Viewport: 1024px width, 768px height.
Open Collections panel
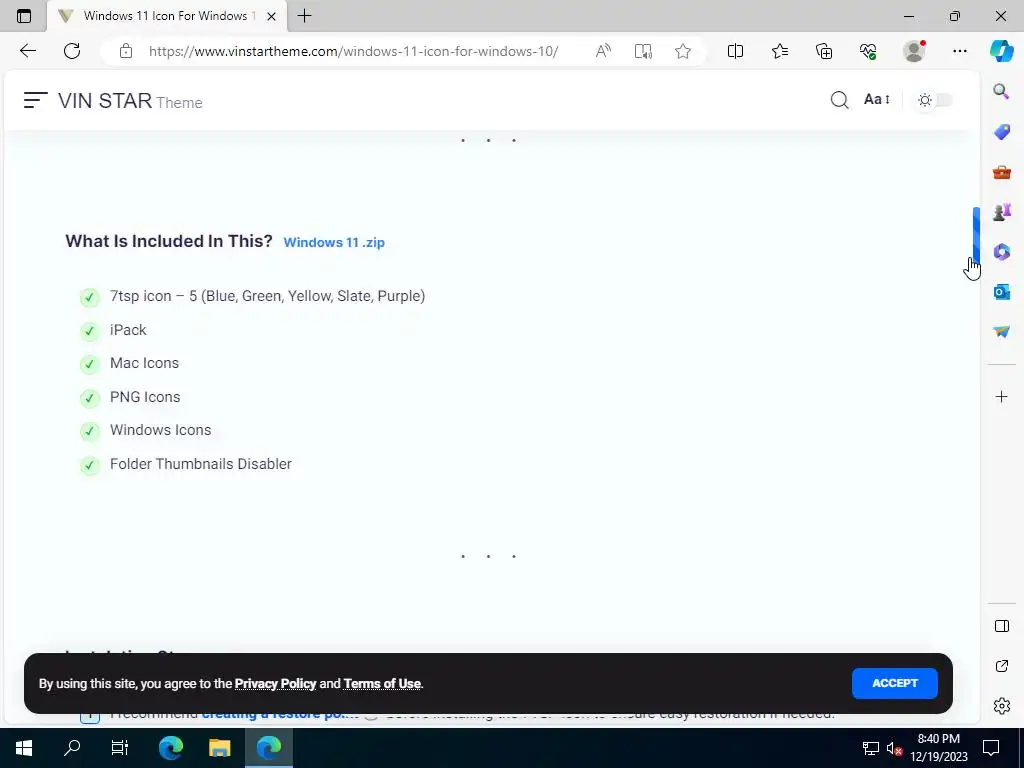click(824, 51)
